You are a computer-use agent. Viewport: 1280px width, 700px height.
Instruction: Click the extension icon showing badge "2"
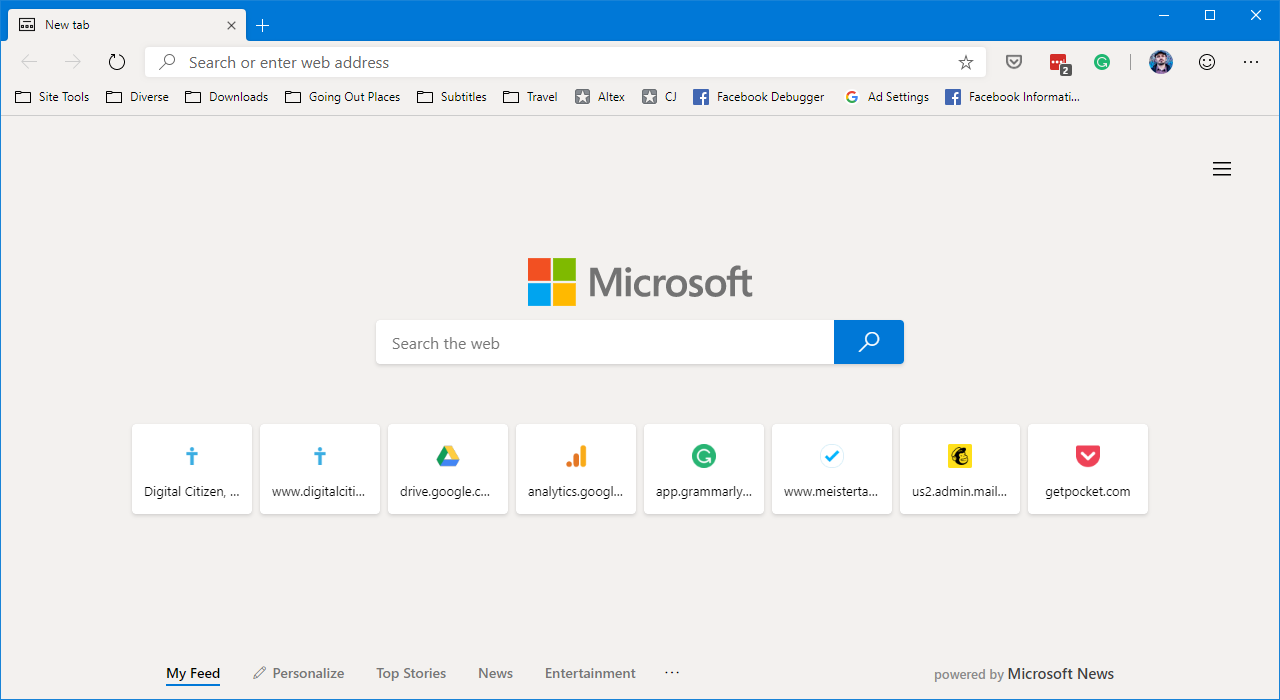(1059, 62)
